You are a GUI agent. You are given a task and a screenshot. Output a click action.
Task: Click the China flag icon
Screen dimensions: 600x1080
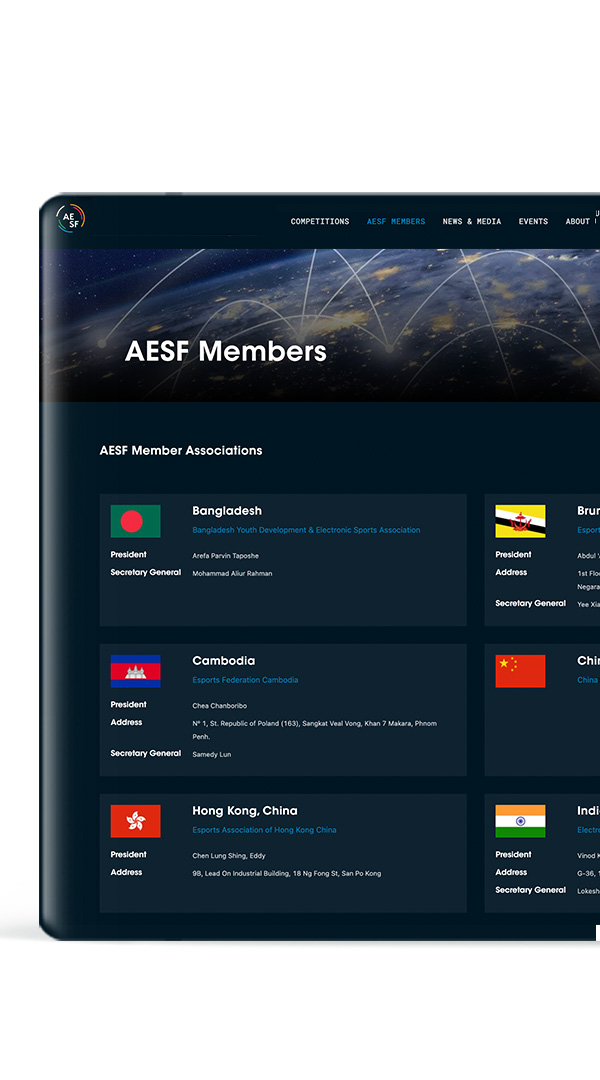pos(520,671)
